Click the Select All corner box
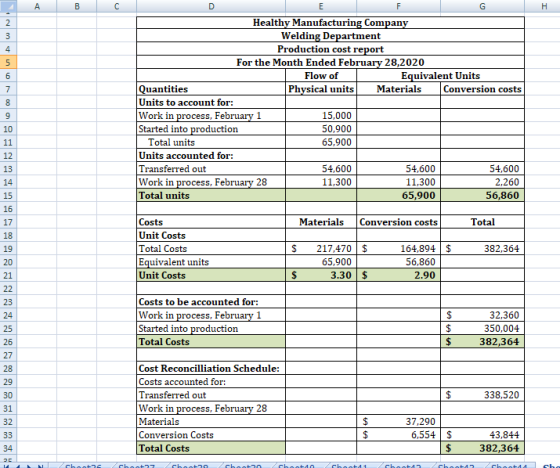This screenshot has width=560, height=468. pos(8,6)
